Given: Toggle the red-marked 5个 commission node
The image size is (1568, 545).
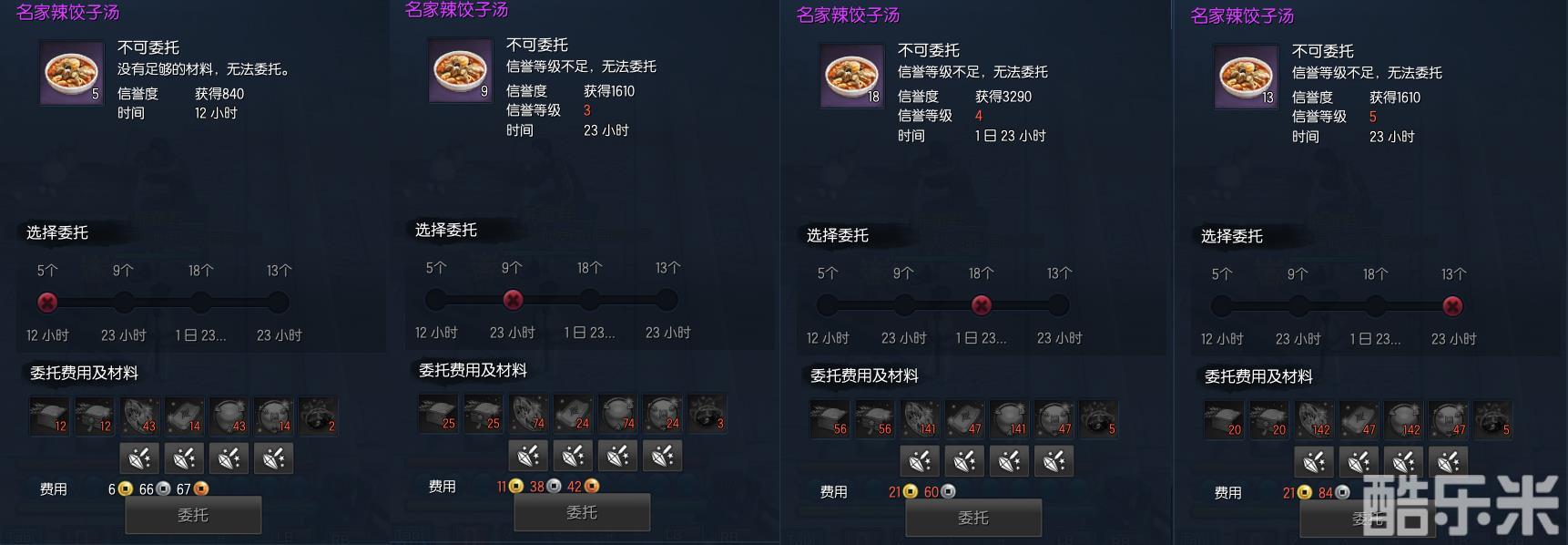Looking at the screenshot, I should point(47,302).
